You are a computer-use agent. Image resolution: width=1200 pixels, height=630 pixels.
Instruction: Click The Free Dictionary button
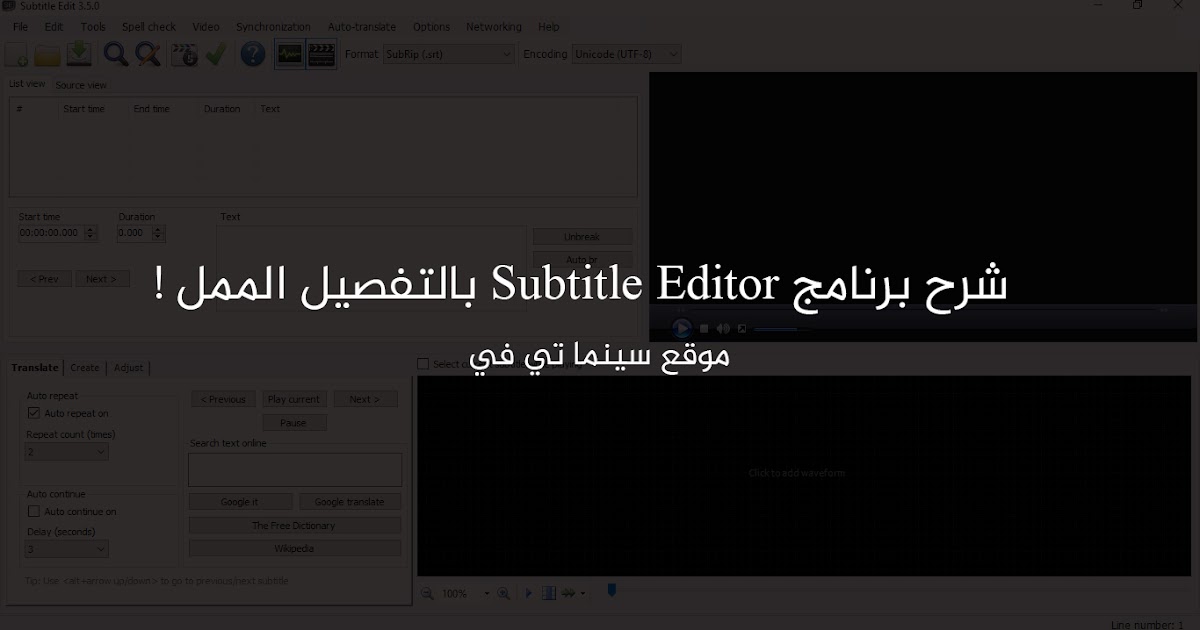(294, 525)
